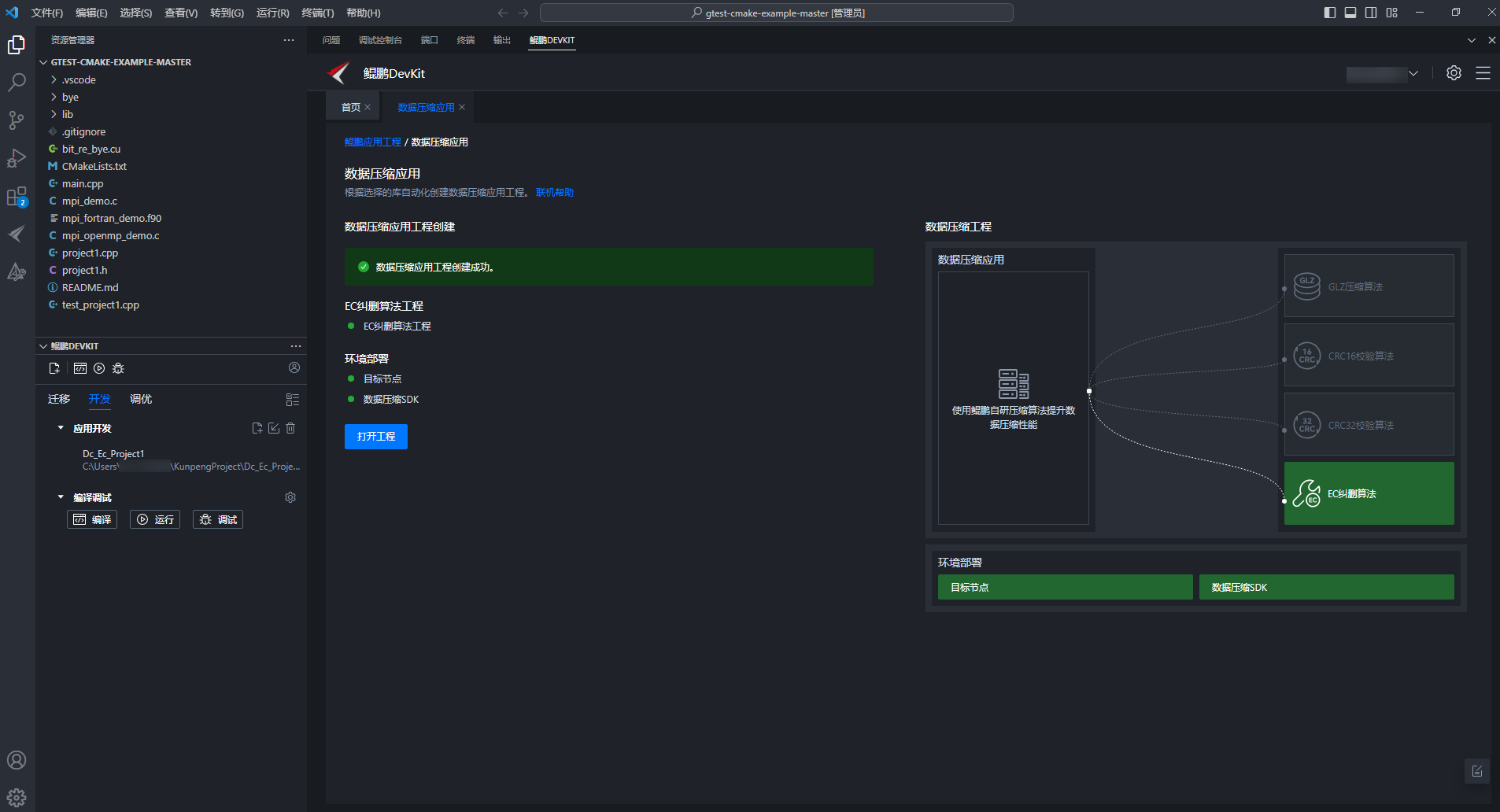Image resolution: width=1500 pixels, height=812 pixels.
Task: Open the Search view in activity bar
Action: click(17, 83)
